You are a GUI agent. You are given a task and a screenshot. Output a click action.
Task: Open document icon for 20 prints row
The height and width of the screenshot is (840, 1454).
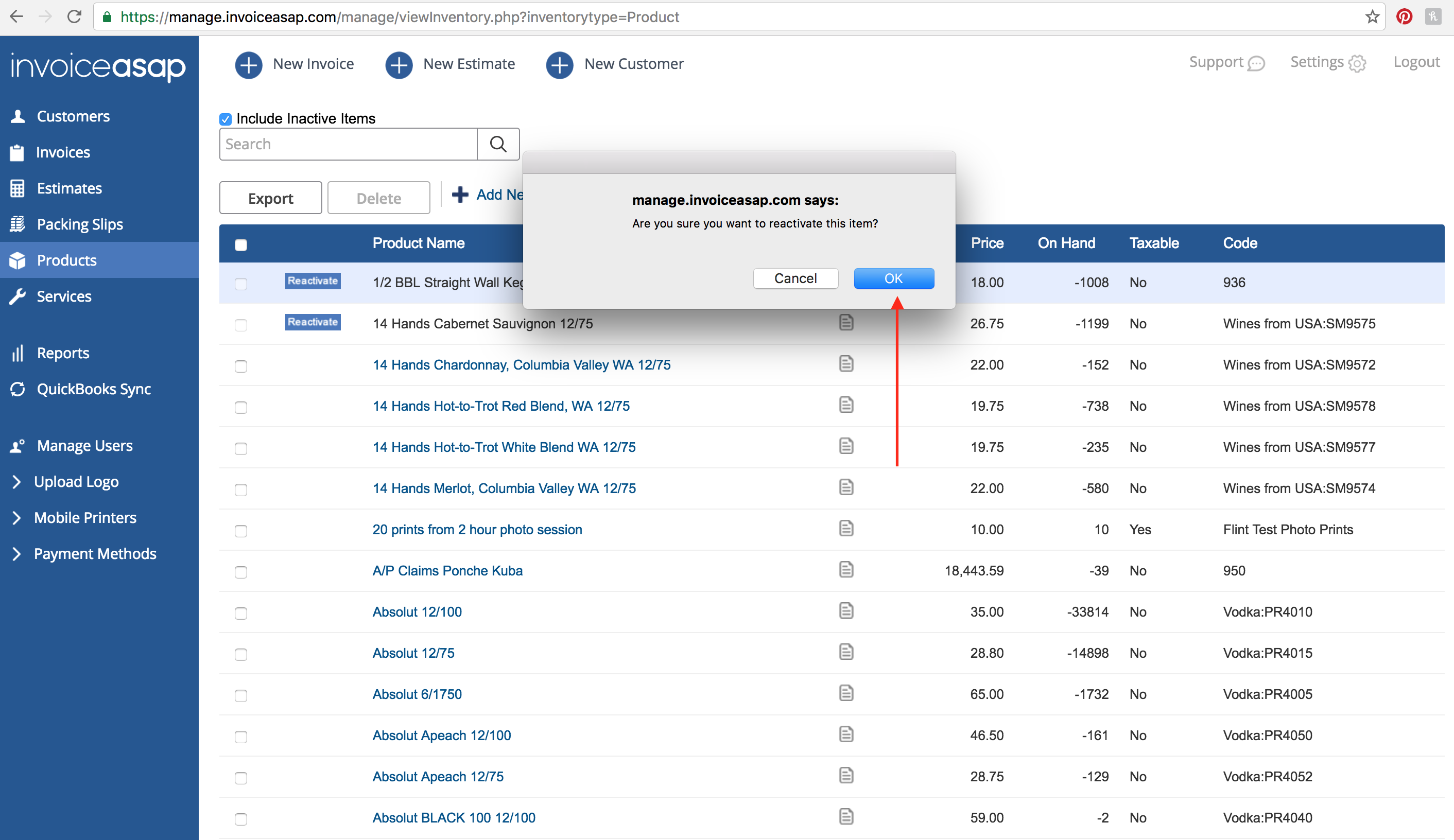[846, 529]
